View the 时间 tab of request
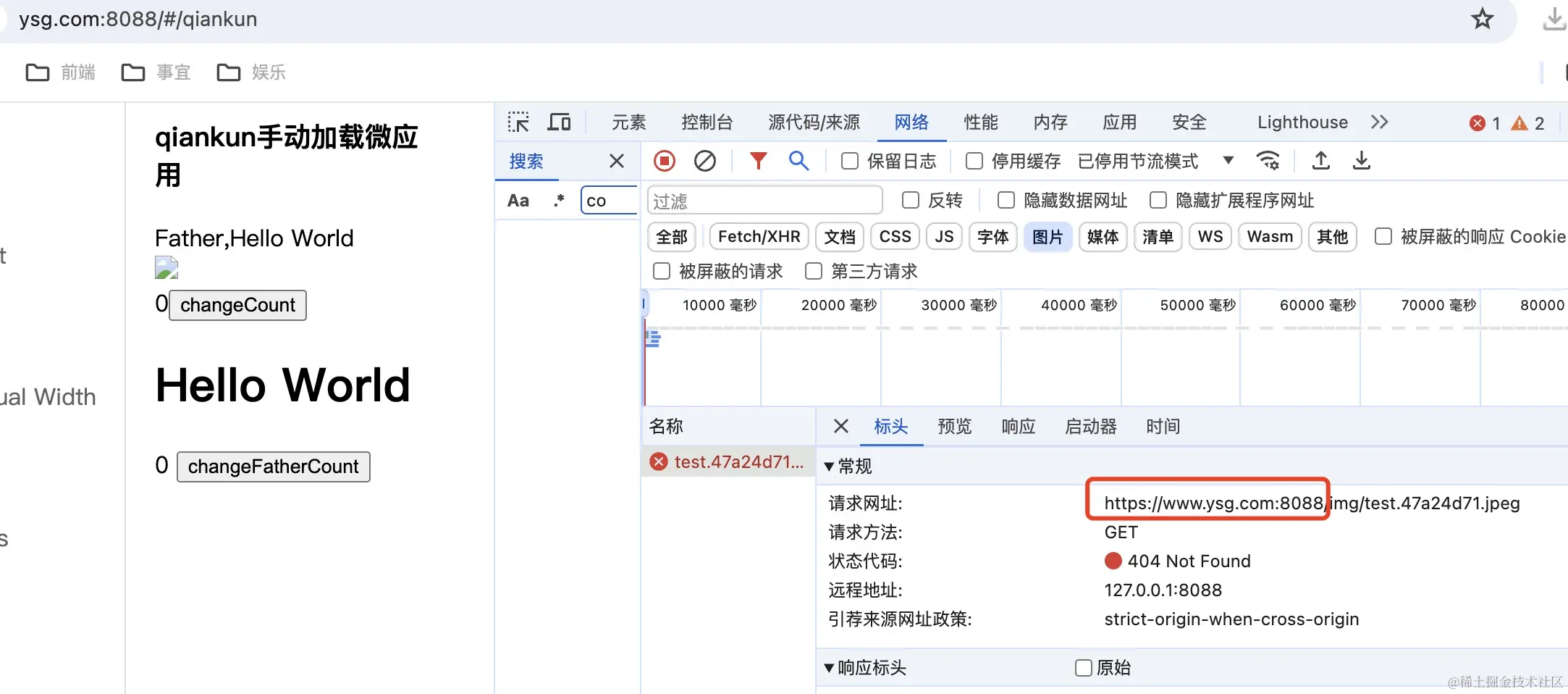Screen dimensions: 1568x694 coord(1163,426)
